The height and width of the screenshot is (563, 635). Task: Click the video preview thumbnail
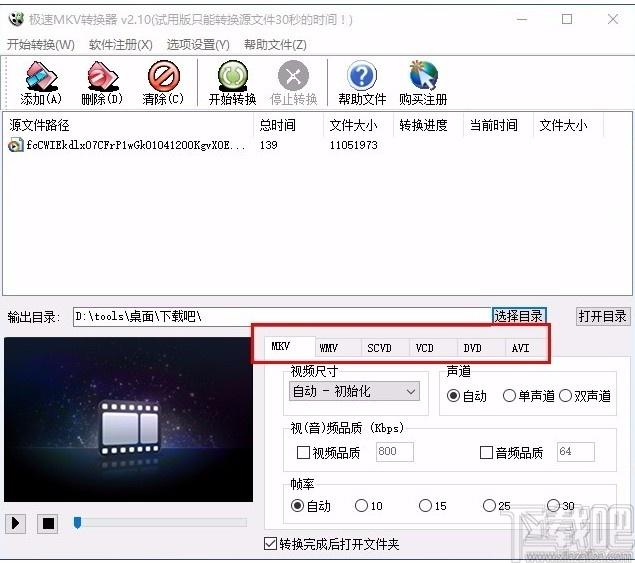[128, 420]
